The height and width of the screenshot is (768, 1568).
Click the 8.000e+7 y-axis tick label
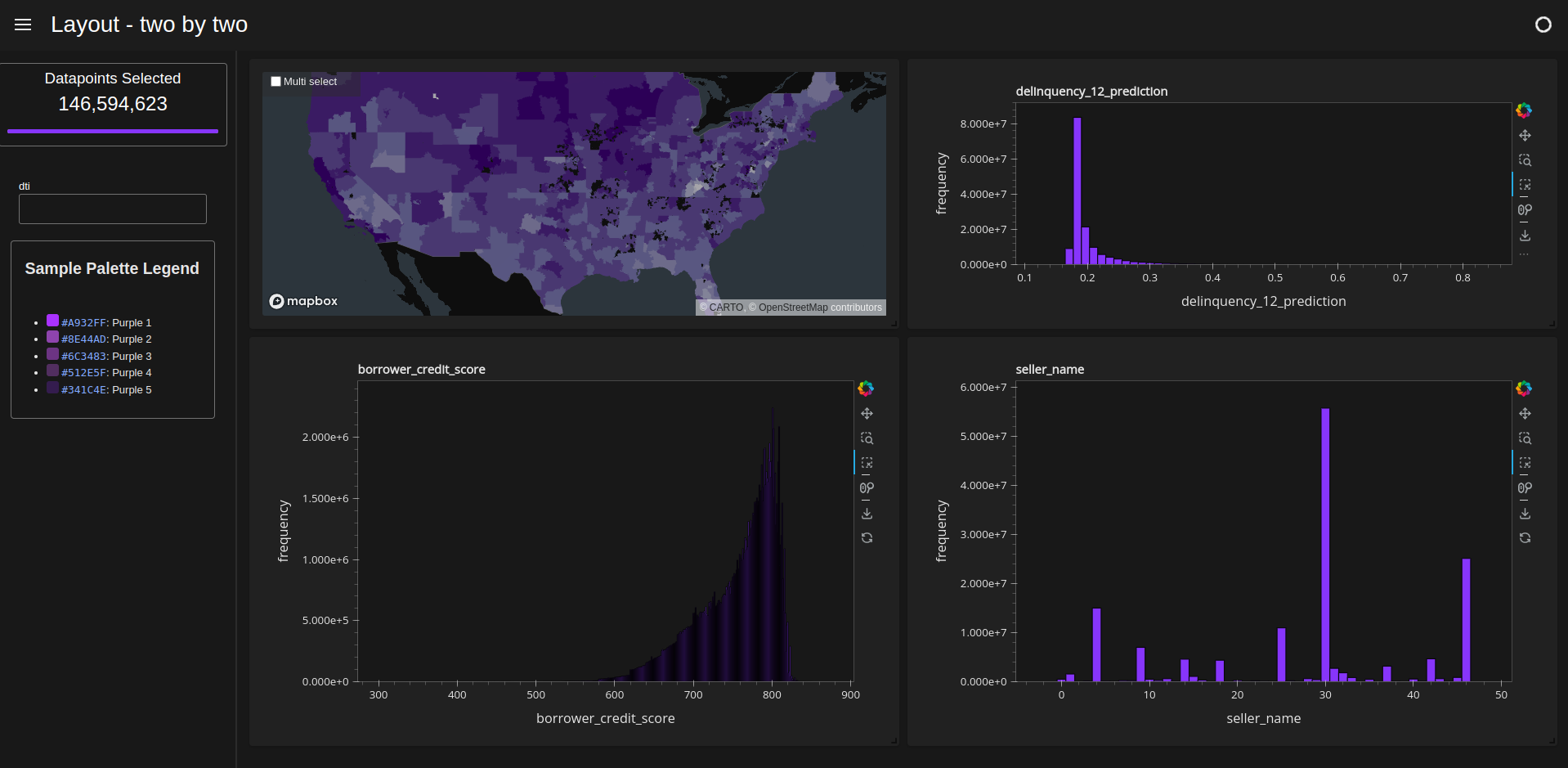coord(983,124)
